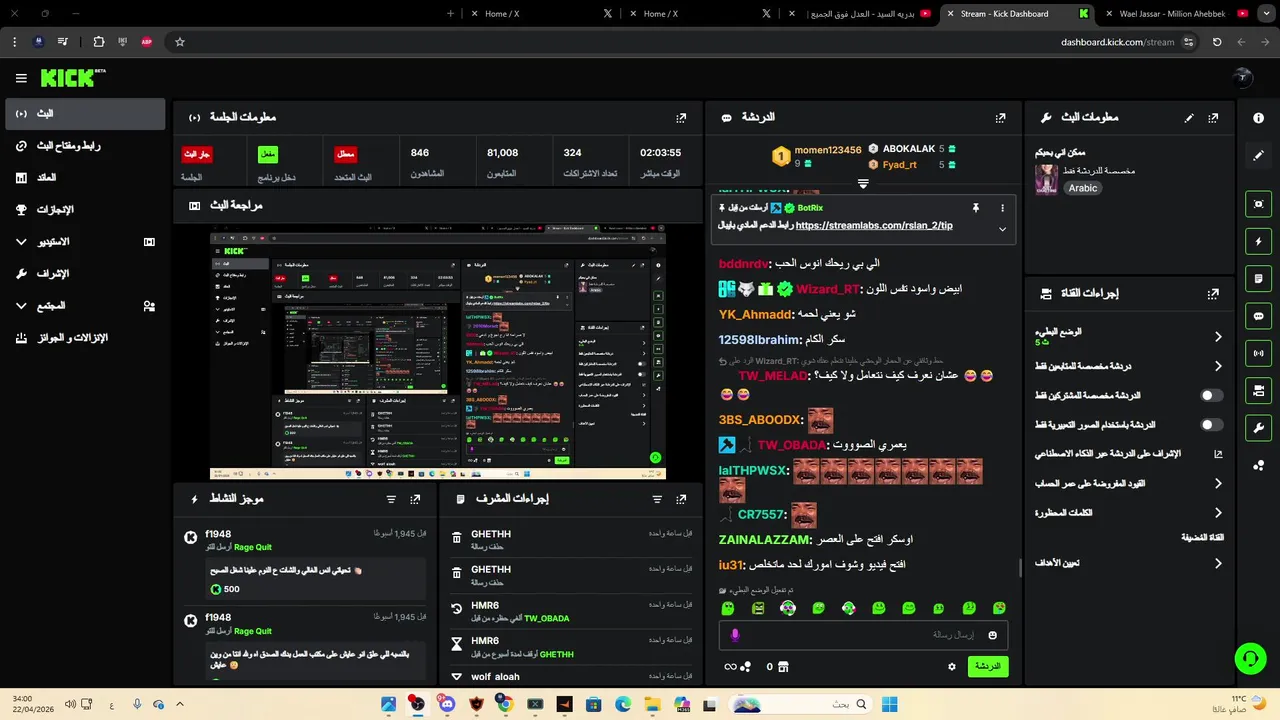Select Stream (البث) in left sidebar

pyautogui.click(x=85, y=114)
